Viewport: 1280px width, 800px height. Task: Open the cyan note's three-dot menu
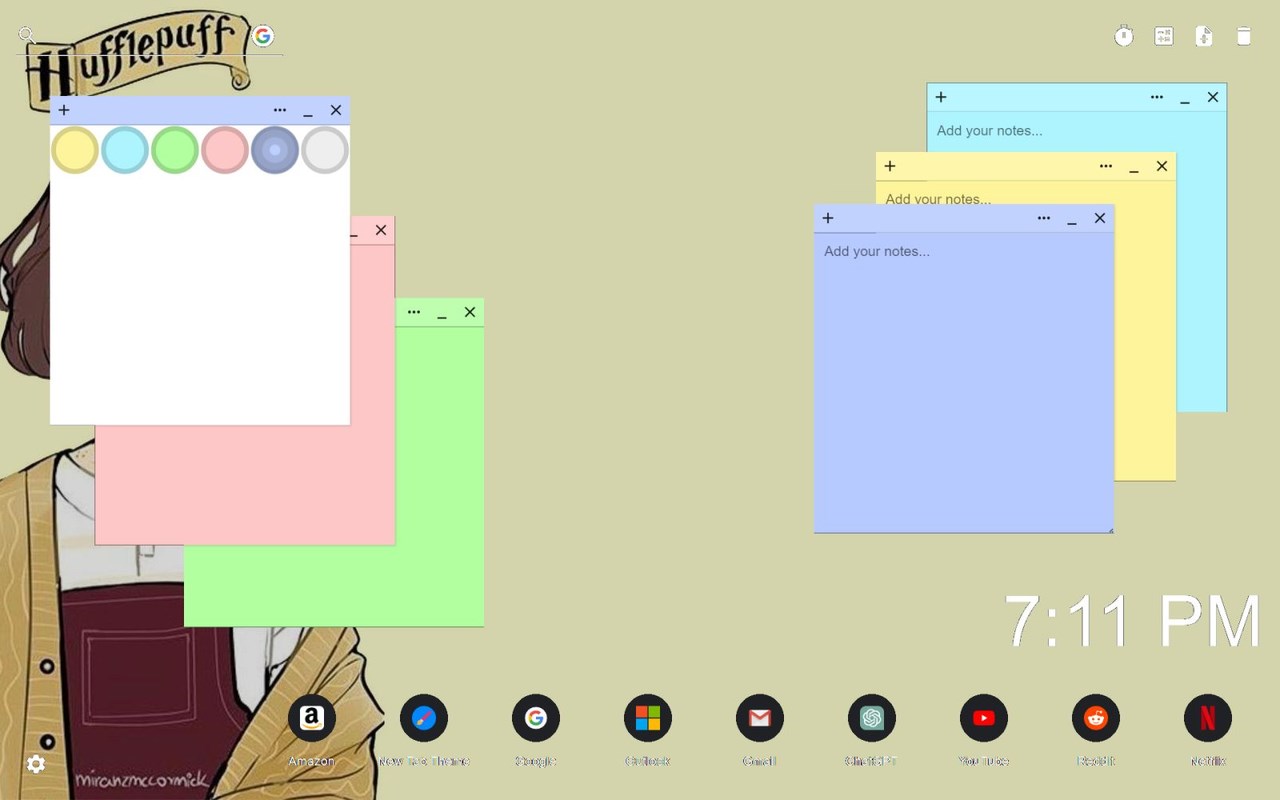pos(1157,97)
